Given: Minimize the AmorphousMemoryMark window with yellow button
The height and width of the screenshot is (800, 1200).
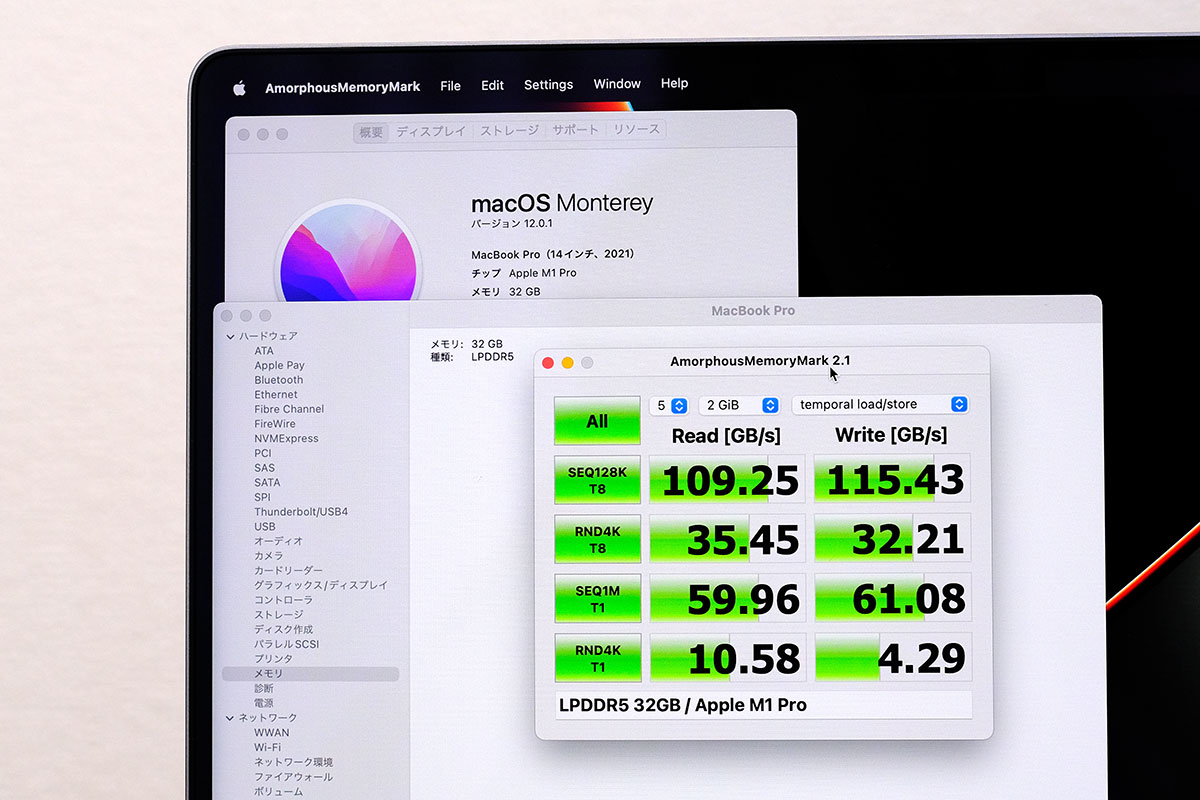Looking at the screenshot, I should tap(567, 363).
